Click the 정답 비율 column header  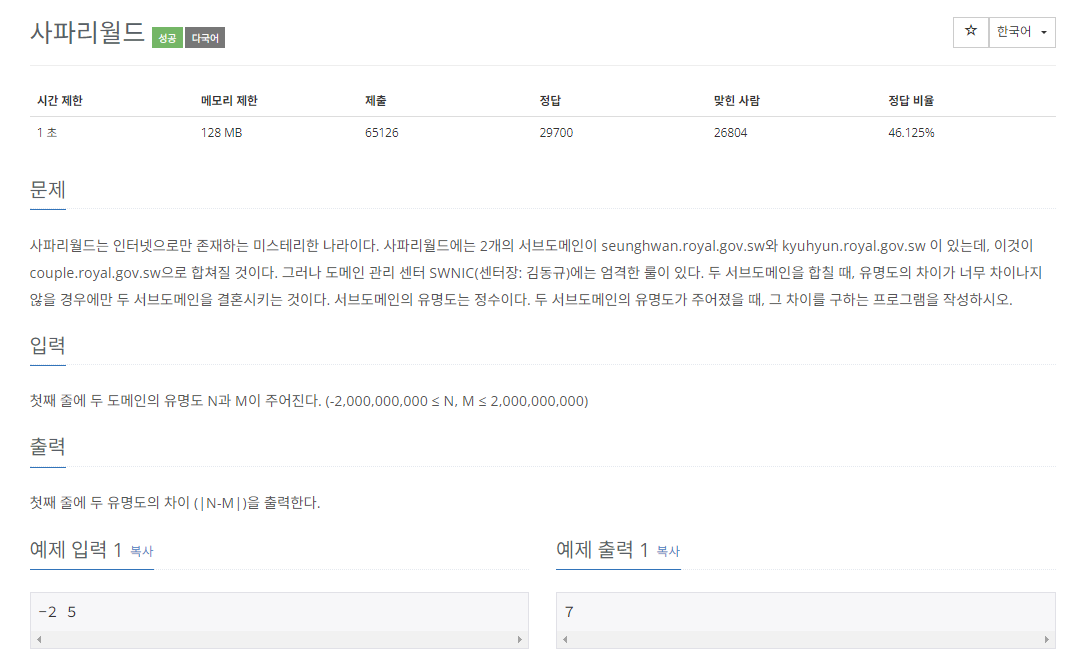tap(911, 100)
